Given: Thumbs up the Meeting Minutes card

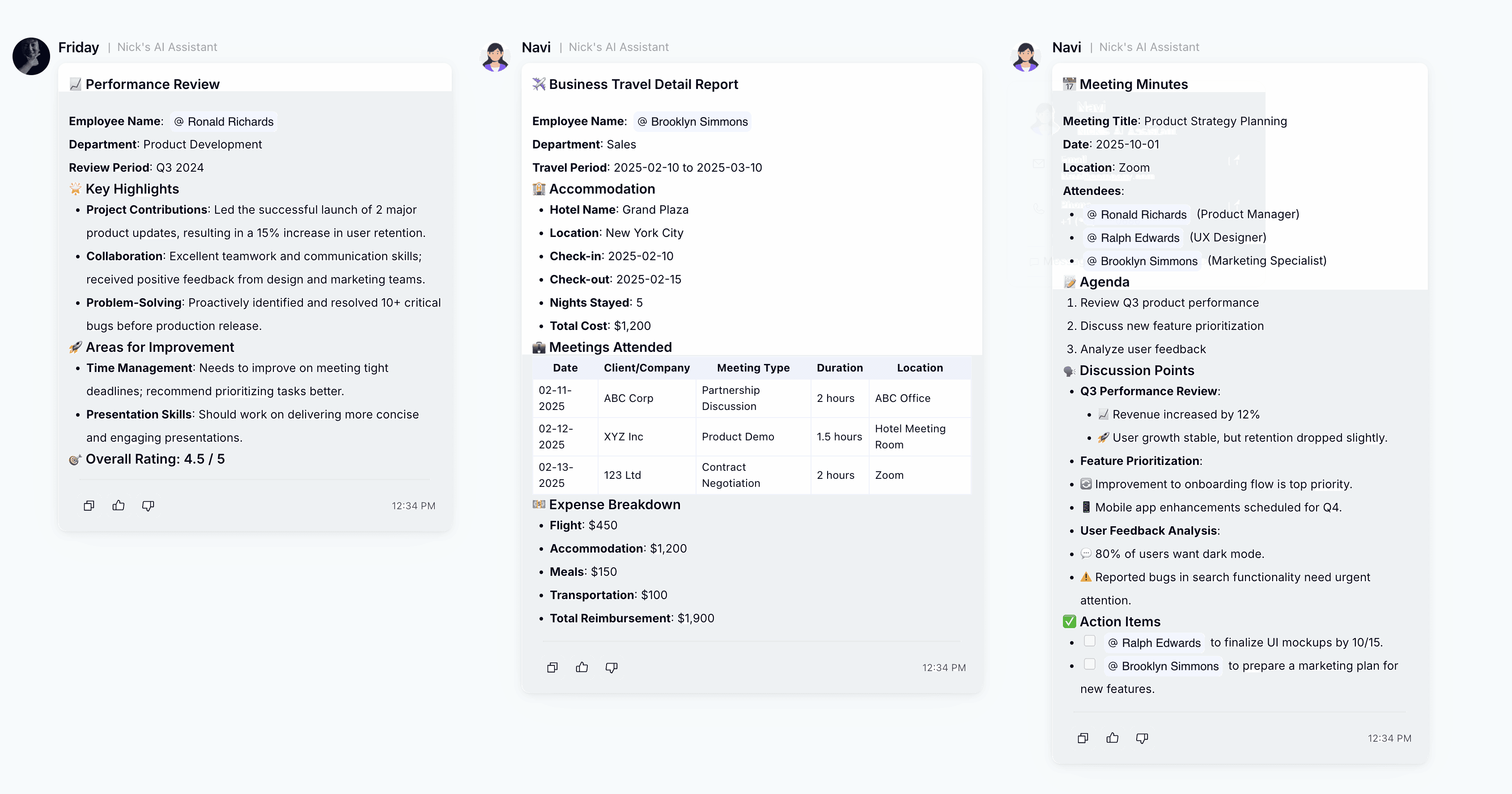Looking at the screenshot, I should [x=1112, y=738].
